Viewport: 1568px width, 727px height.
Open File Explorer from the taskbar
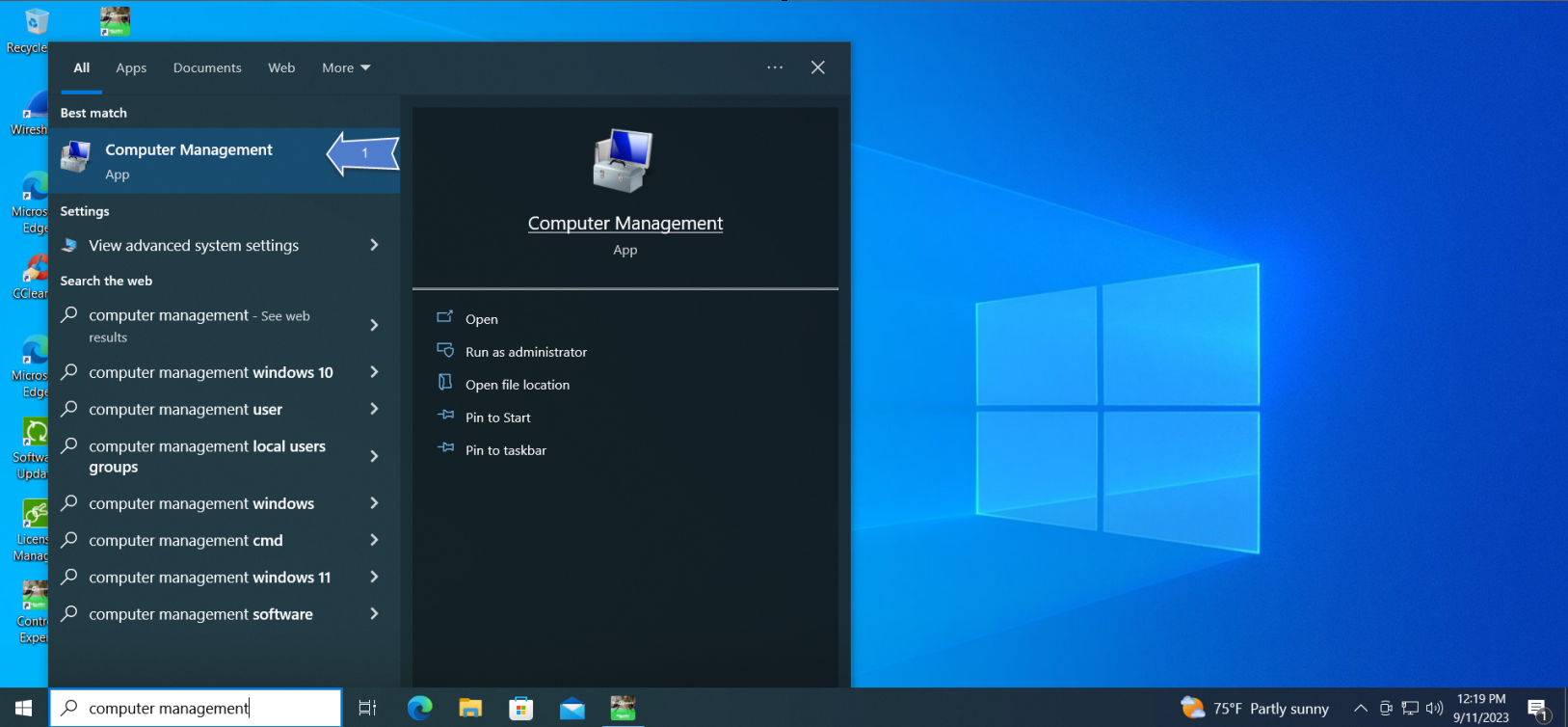[470, 708]
